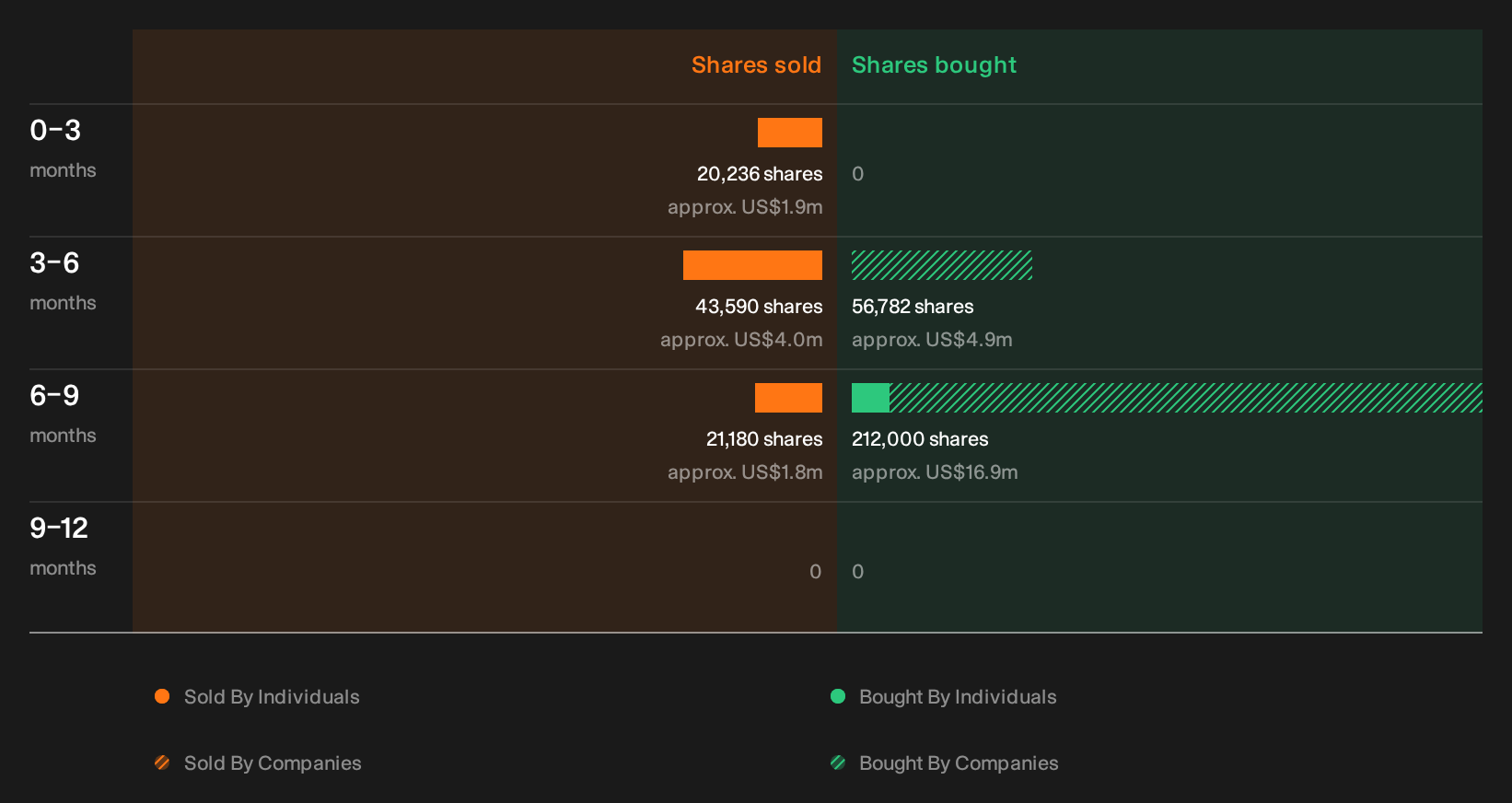Screen dimensions: 1512x803
Task: Toggle the Bought By Companies legend label
Action: (959, 763)
